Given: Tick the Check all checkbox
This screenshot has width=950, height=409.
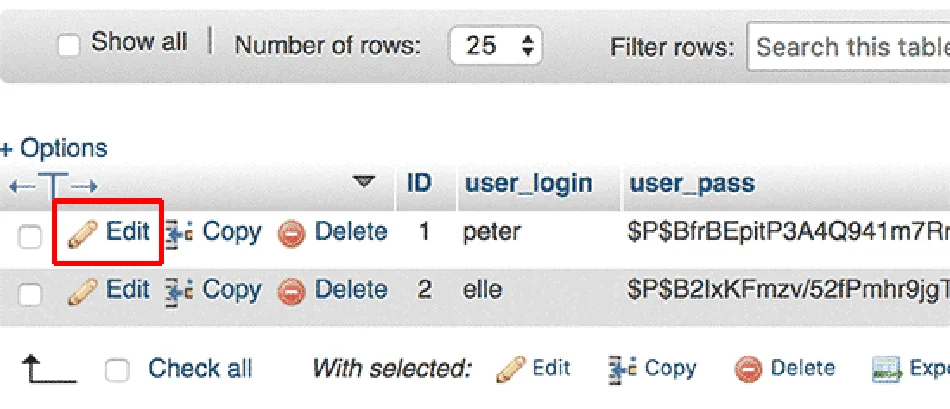Looking at the screenshot, I should 118,370.
